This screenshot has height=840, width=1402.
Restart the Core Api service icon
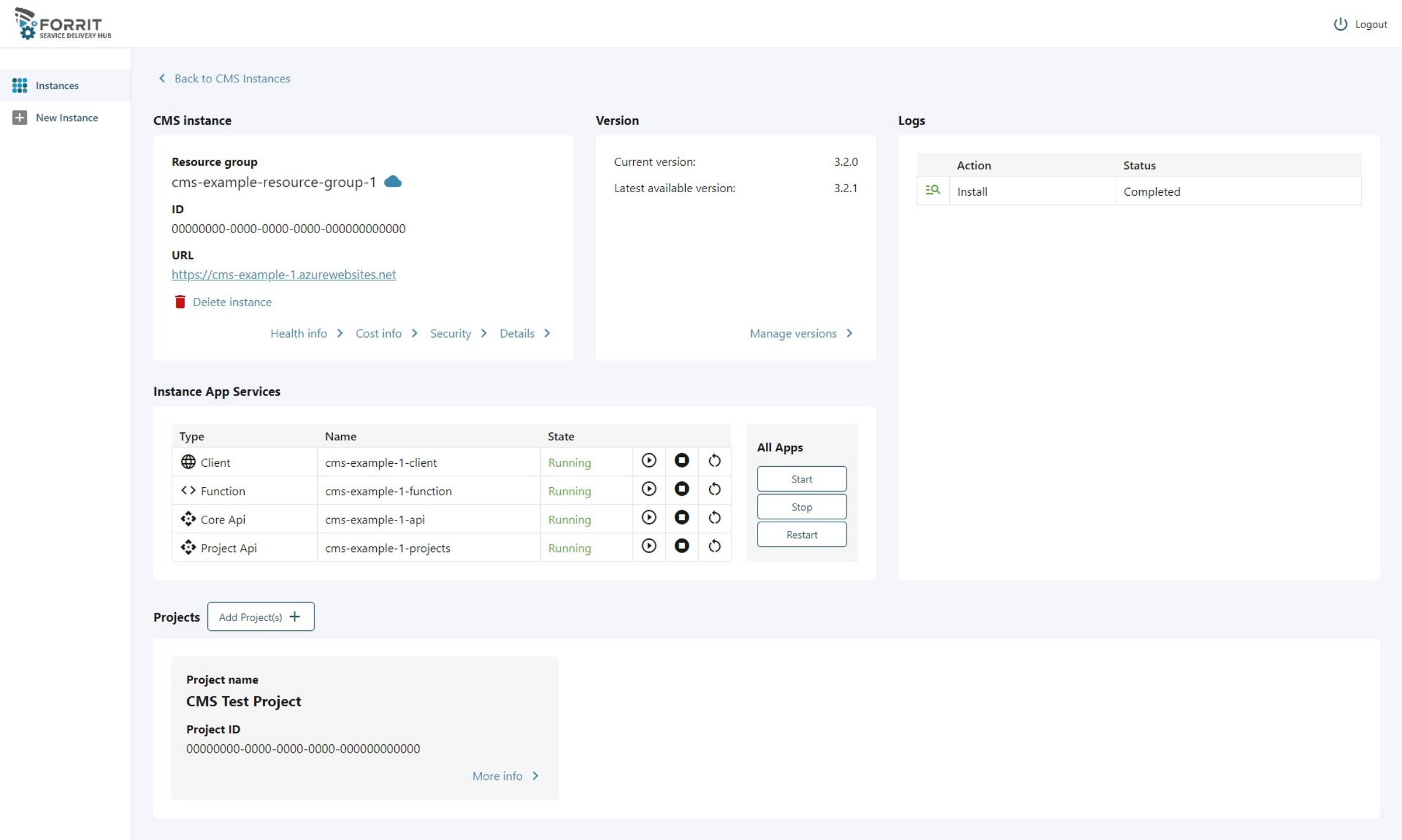click(x=714, y=518)
